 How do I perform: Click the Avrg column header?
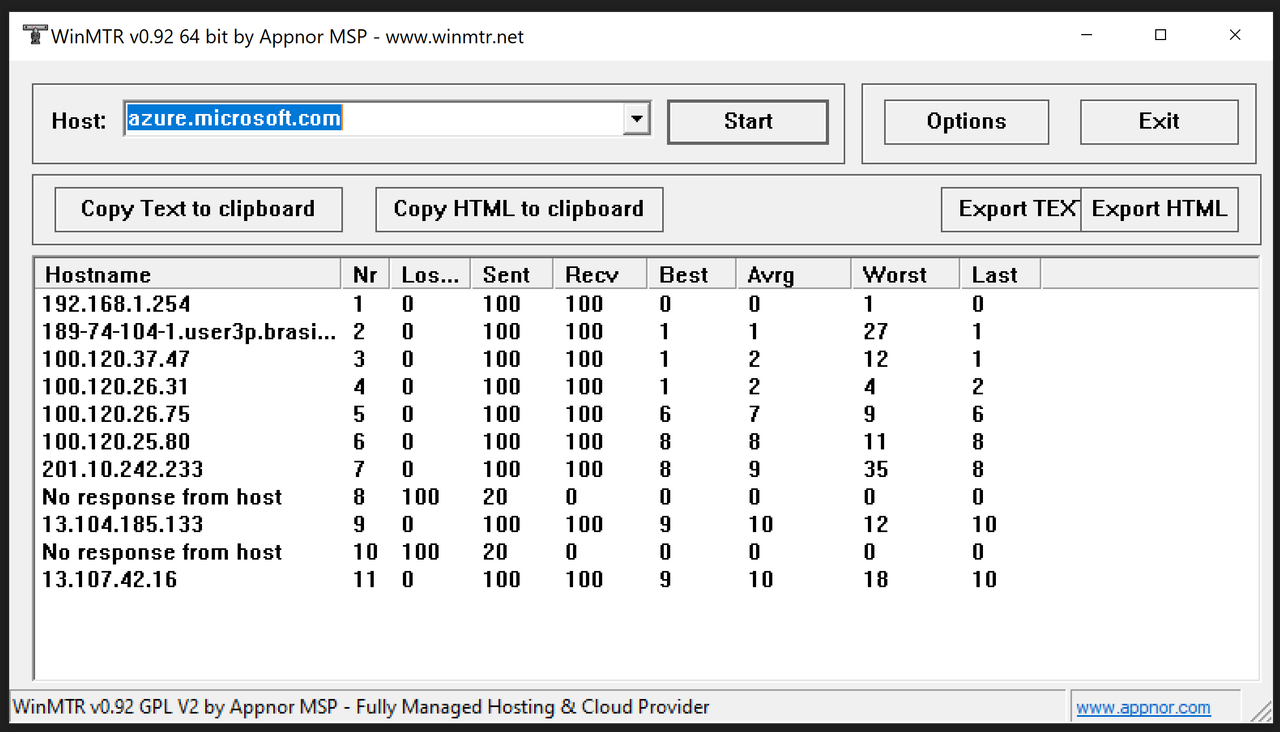point(794,274)
